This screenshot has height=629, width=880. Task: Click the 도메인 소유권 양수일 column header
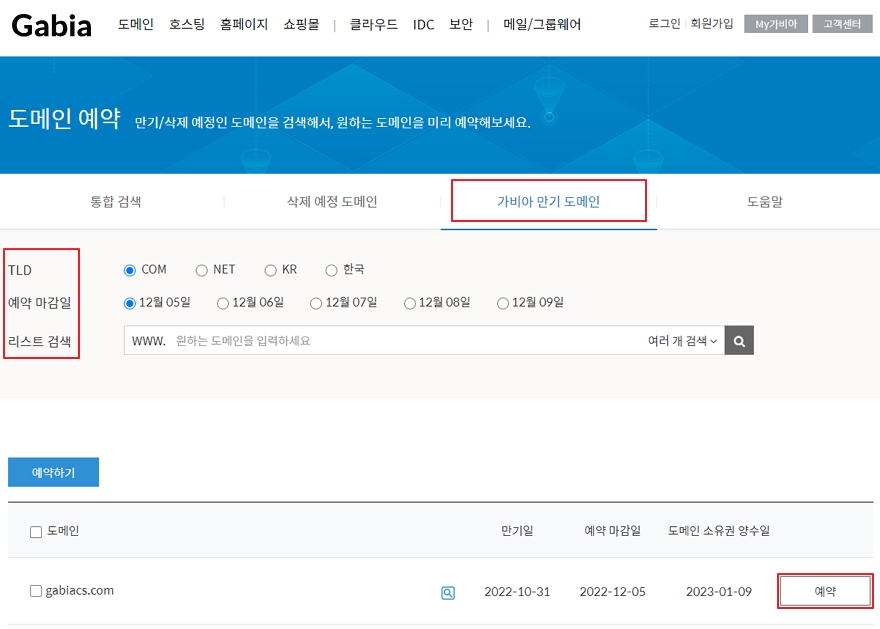pos(719,531)
